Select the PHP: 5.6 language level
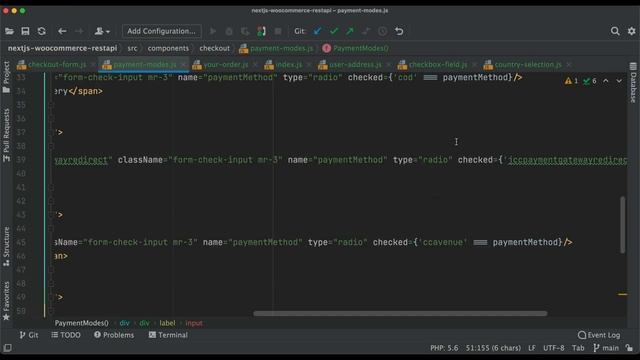 pyautogui.click(x=444, y=348)
